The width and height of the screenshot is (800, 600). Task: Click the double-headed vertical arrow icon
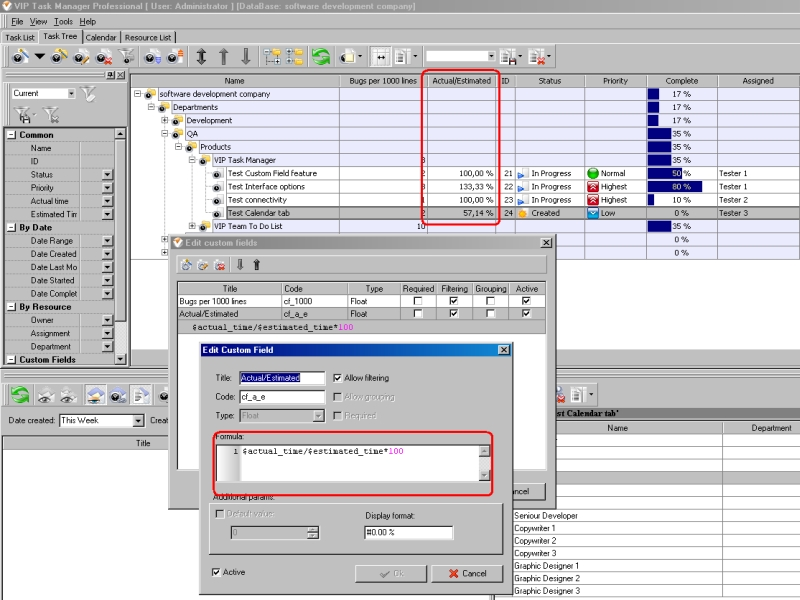pos(201,56)
